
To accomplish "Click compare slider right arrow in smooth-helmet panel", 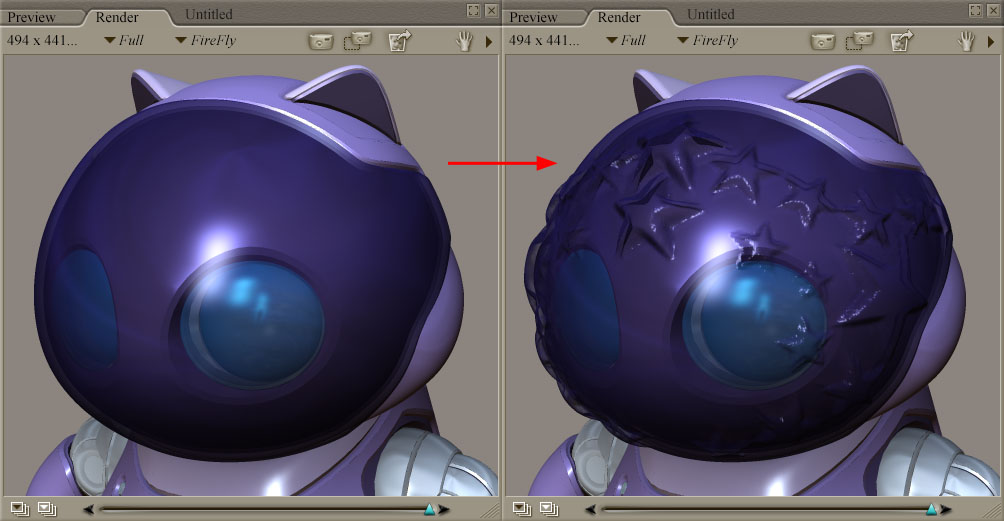I will [x=444, y=509].
